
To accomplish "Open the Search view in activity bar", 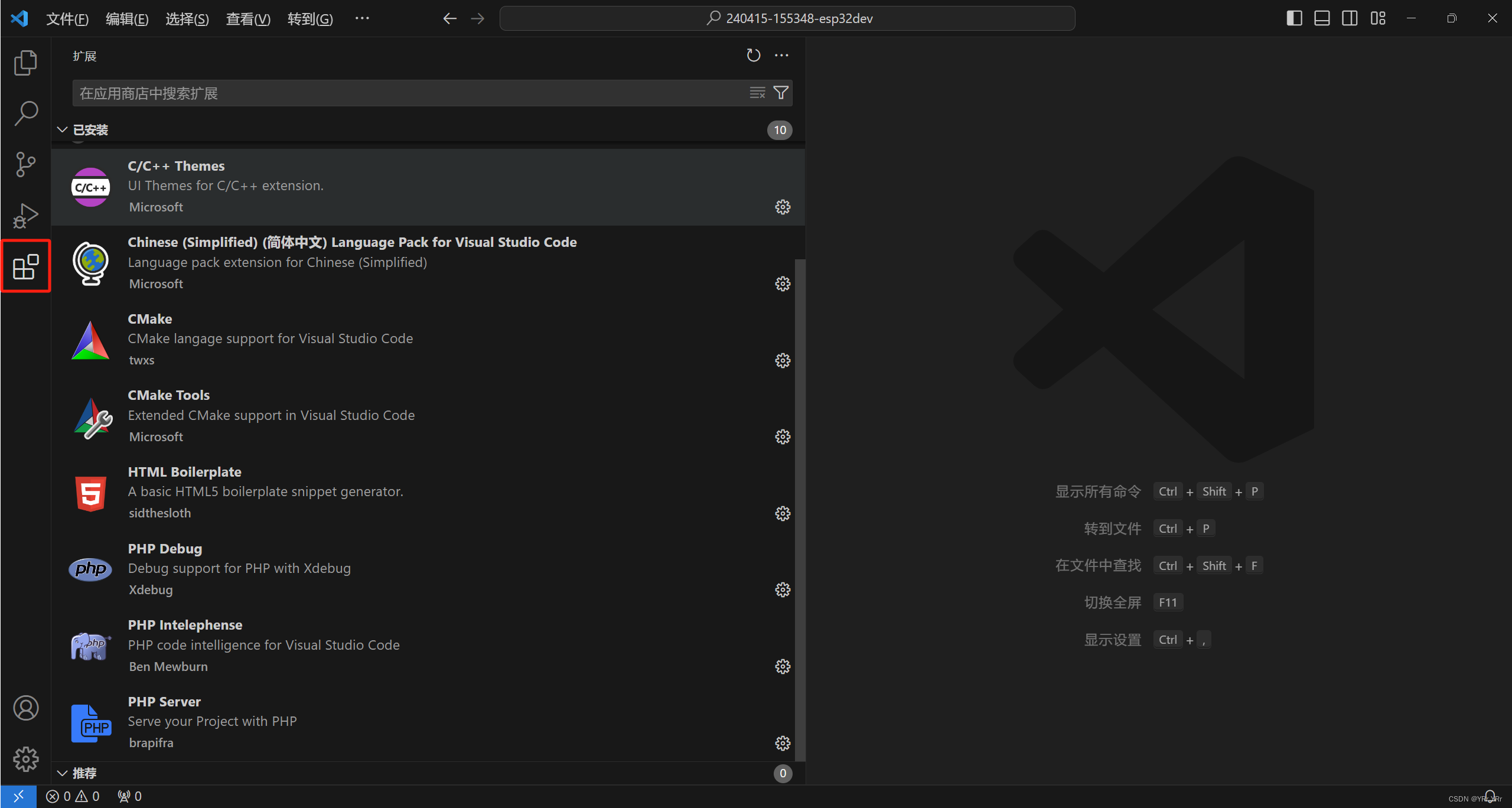I will [25, 113].
